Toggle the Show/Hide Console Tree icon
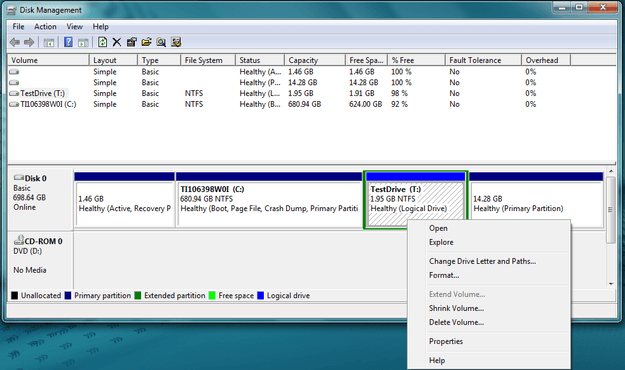 pos(49,42)
